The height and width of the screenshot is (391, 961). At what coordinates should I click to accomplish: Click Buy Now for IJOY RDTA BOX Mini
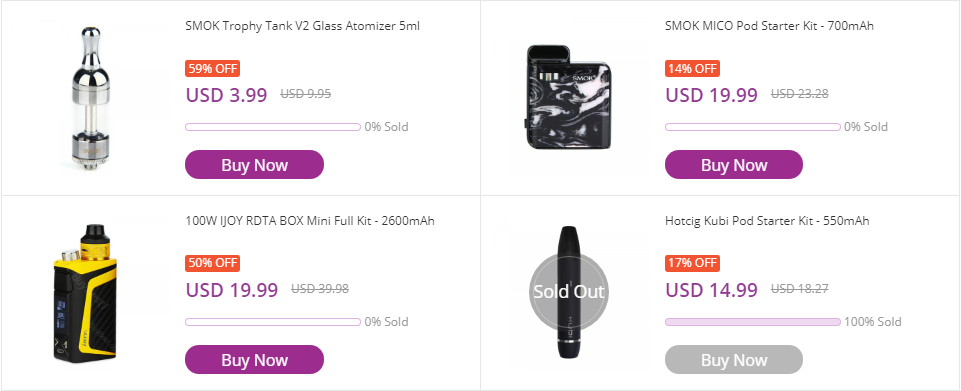[254, 360]
